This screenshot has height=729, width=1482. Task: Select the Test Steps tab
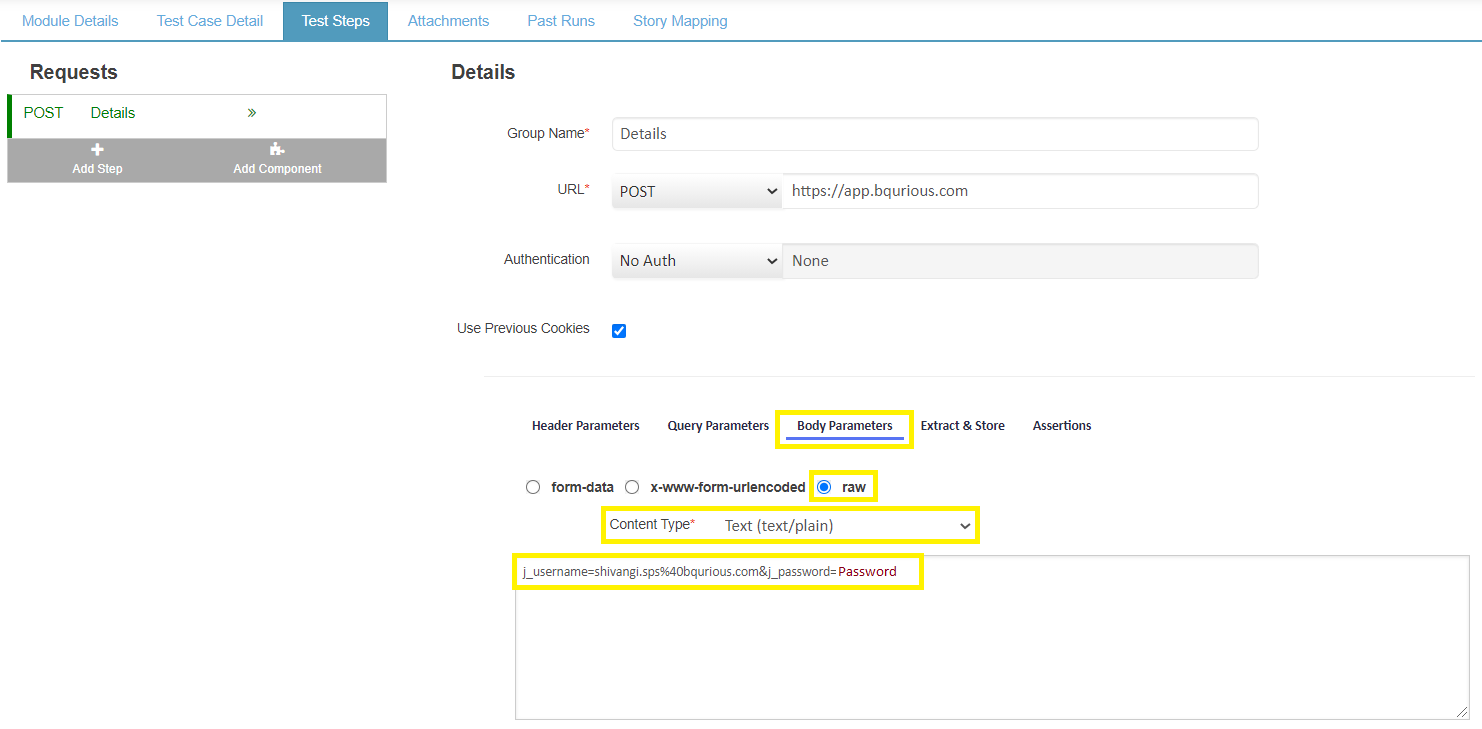coord(336,21)
